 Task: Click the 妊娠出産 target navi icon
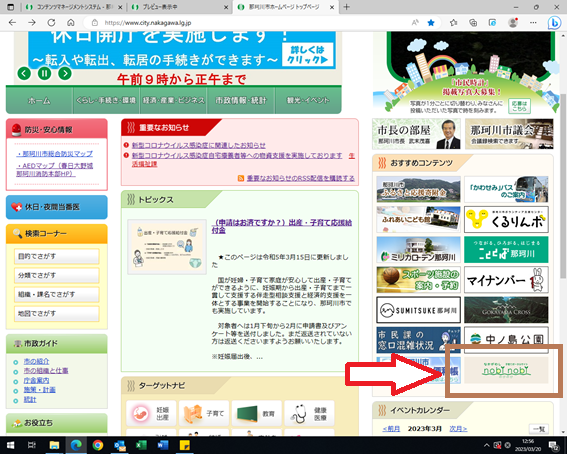pos(151,414)
